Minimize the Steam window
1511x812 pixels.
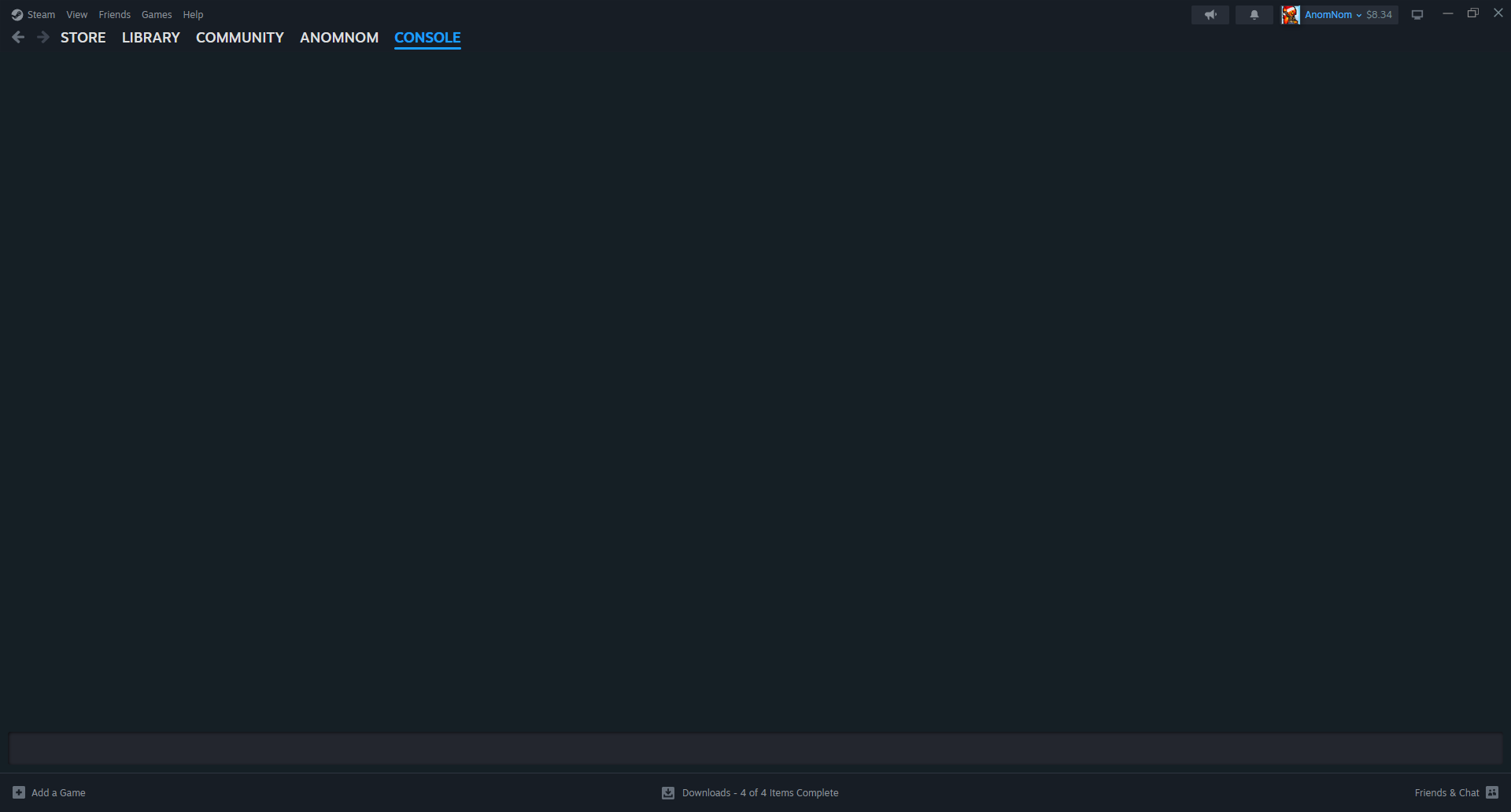(1448, 13)
